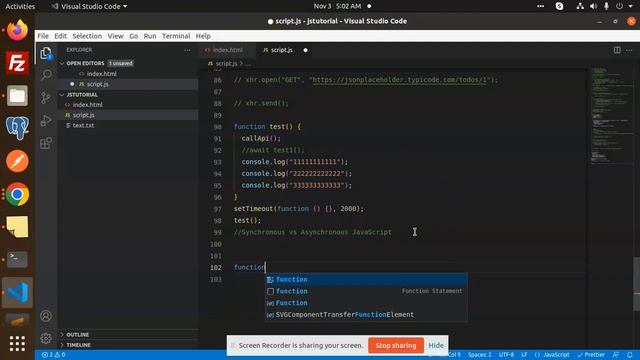Image resolution: width=640 pixels, height=360 pixels.
Task: Click errors and warnings status indicator
Action: click(53, 355)
